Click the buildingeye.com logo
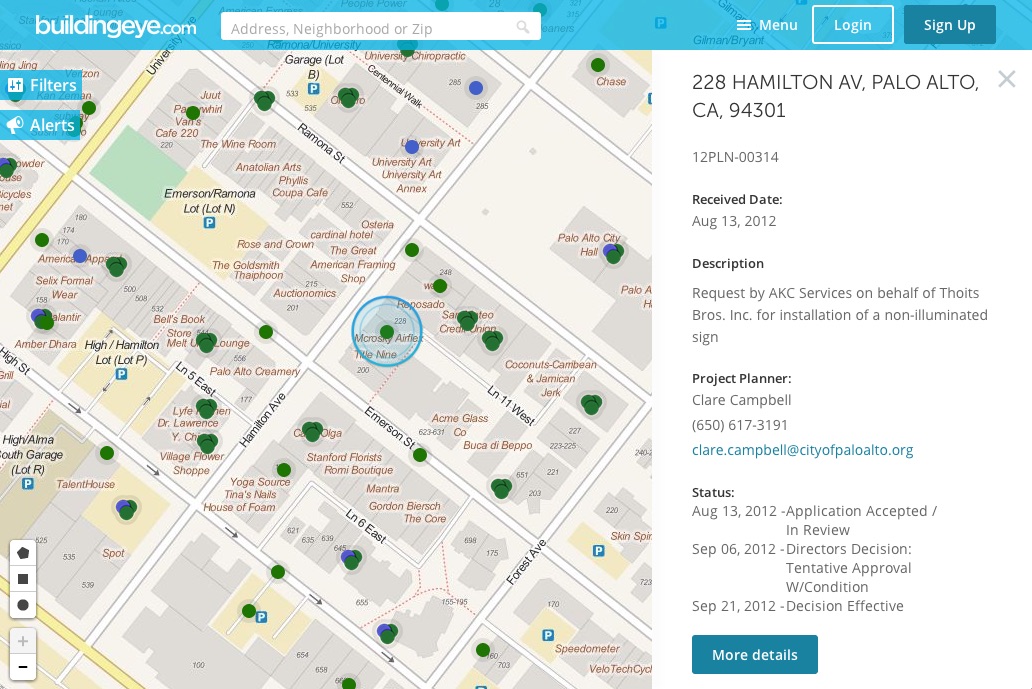 coord(115,25)
